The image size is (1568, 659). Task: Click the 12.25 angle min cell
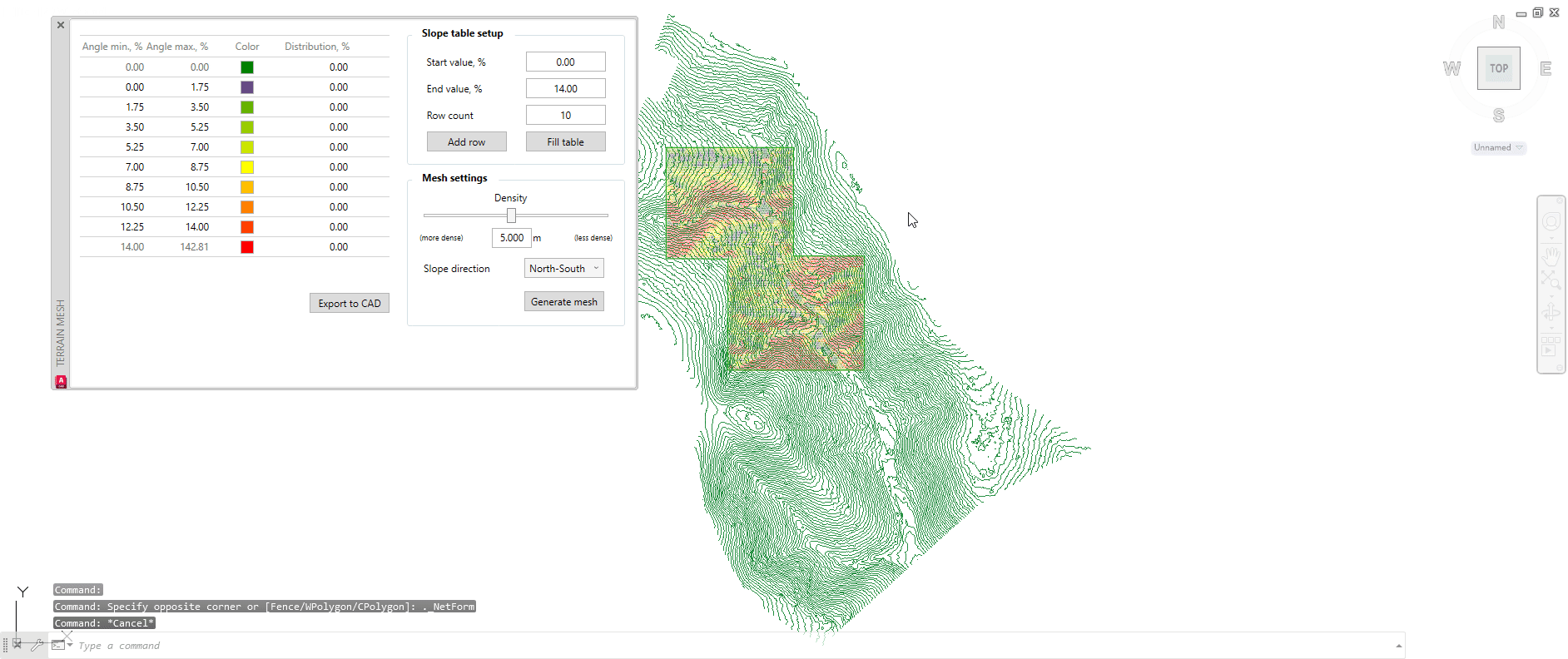pos(132,227)
